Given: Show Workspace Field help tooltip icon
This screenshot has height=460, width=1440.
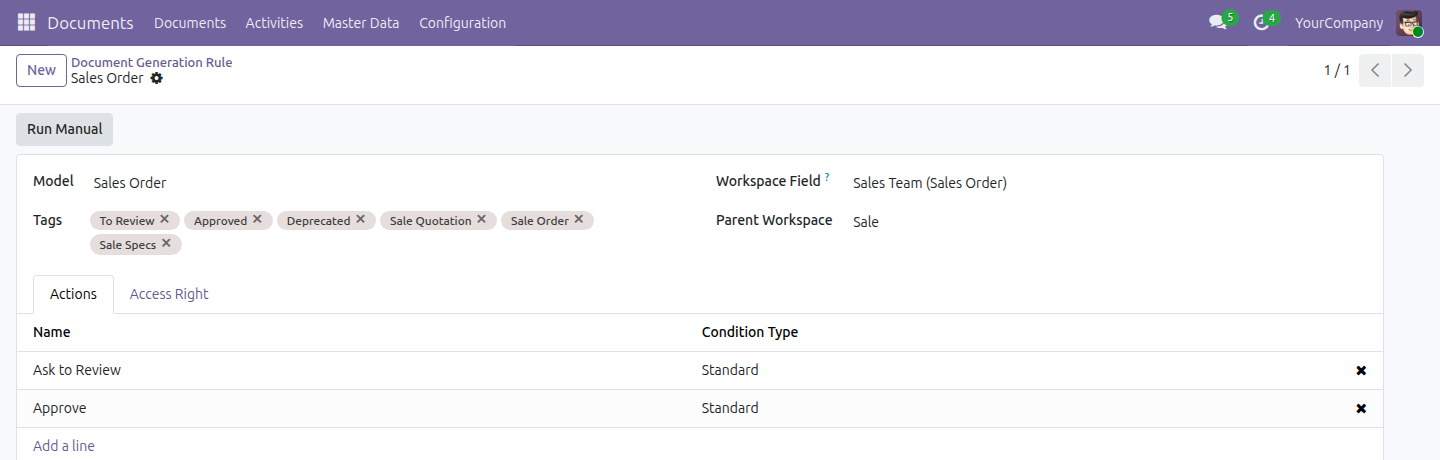Looking at the screenshot, I should (827, 177).
